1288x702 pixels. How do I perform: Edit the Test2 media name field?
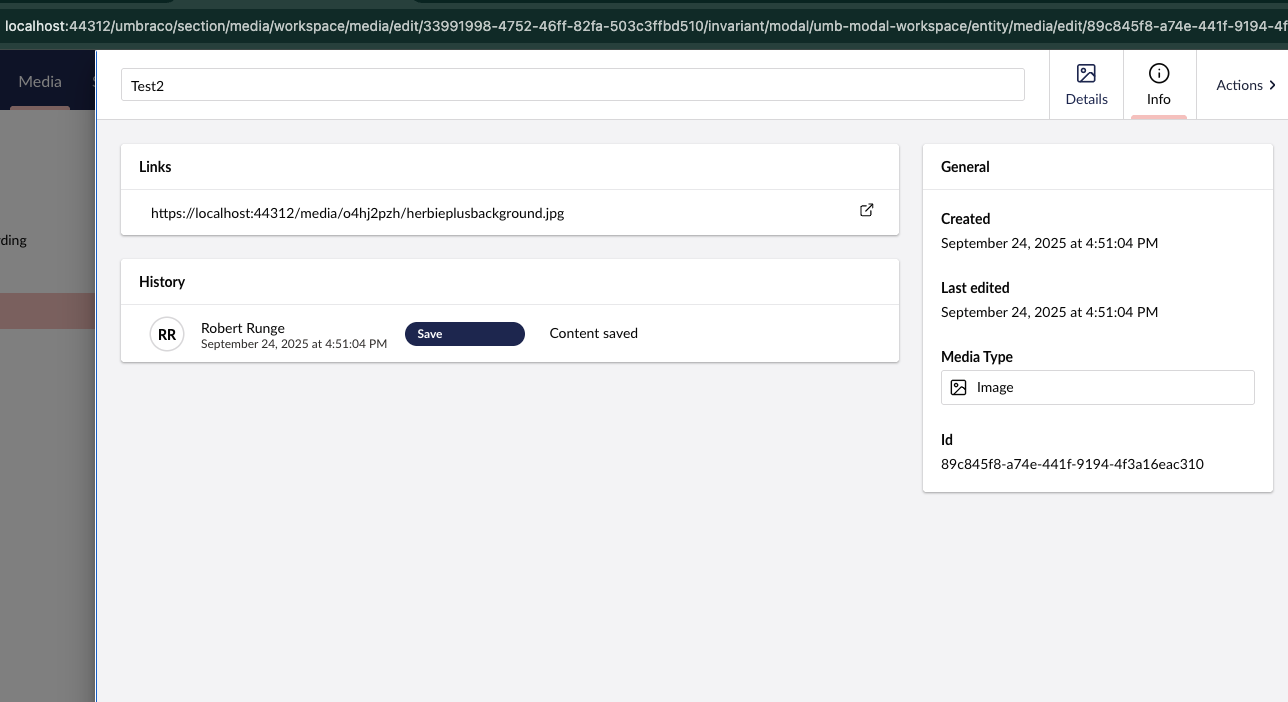(572, 85)
